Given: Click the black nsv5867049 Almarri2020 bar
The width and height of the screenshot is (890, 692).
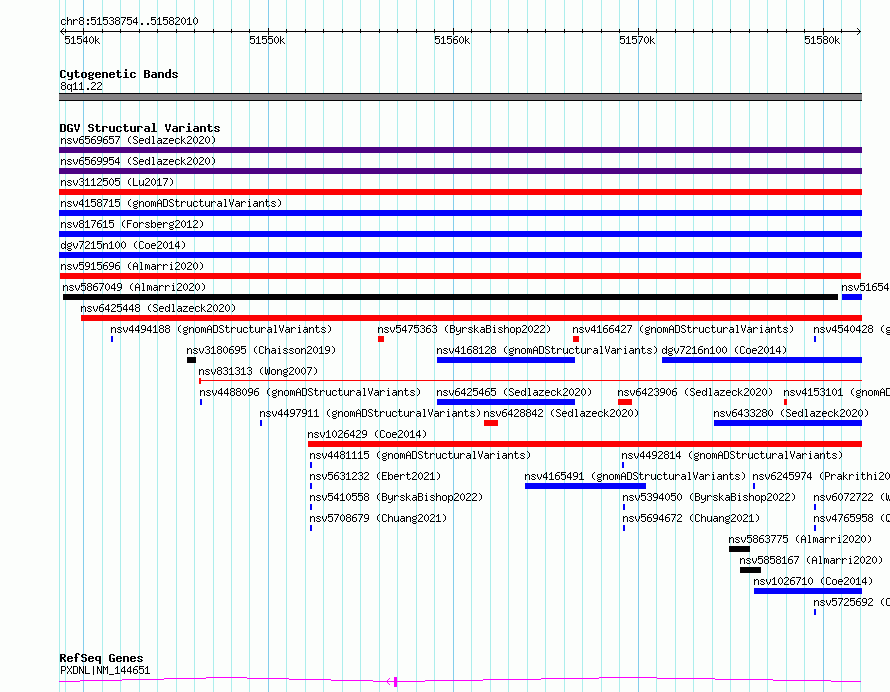Looking at the screenshot, I should click(x=450, y=297).
